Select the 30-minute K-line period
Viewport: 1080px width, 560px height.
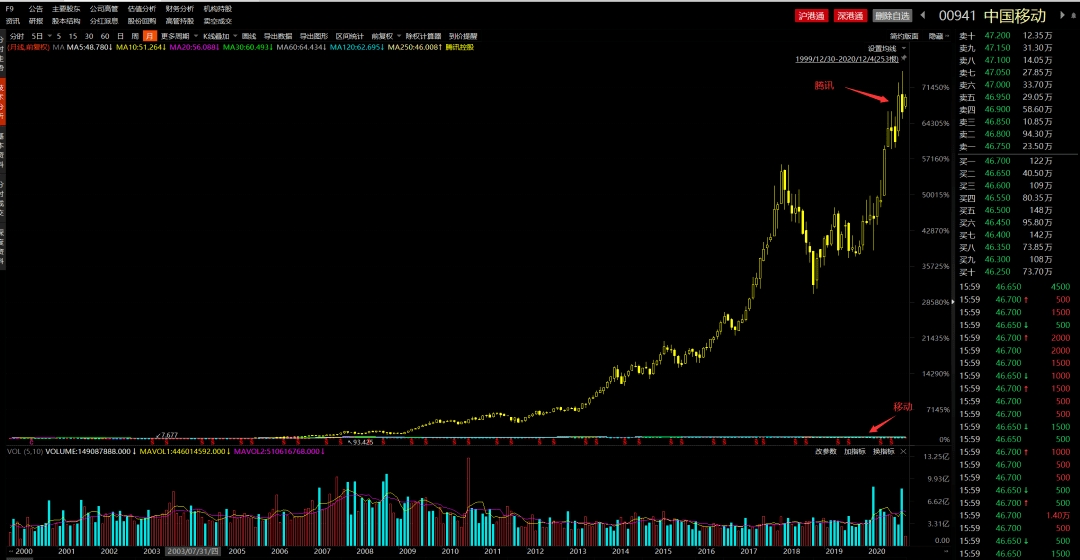pos(89,36)
